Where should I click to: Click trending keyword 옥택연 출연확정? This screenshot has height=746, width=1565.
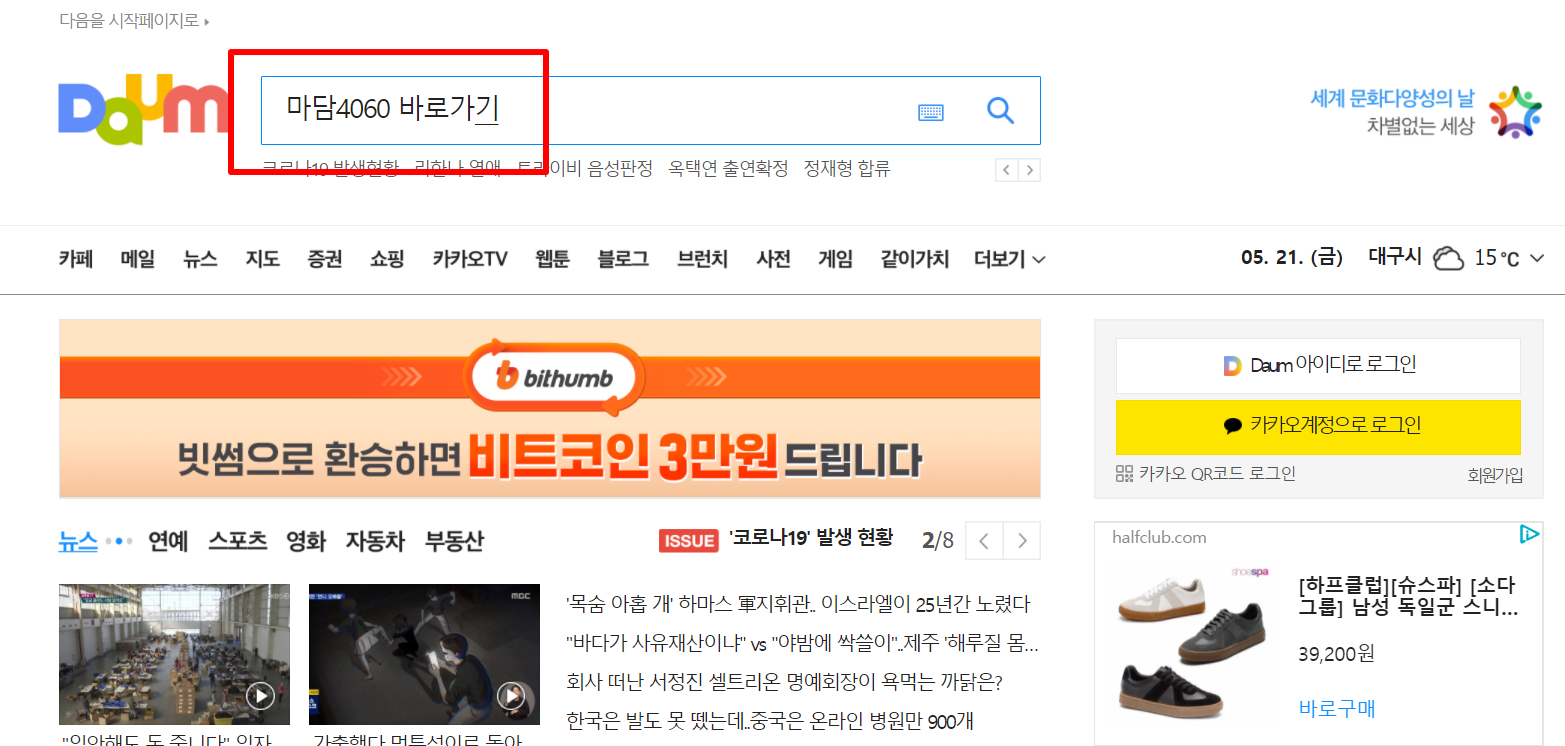click(x=728, y=169)
